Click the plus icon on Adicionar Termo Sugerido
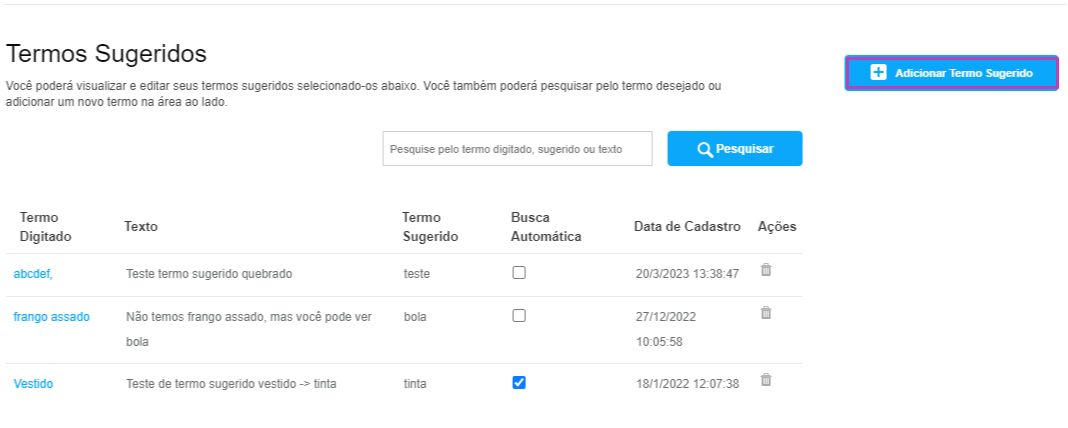The image size is (1068, 428). pos(879,73)
